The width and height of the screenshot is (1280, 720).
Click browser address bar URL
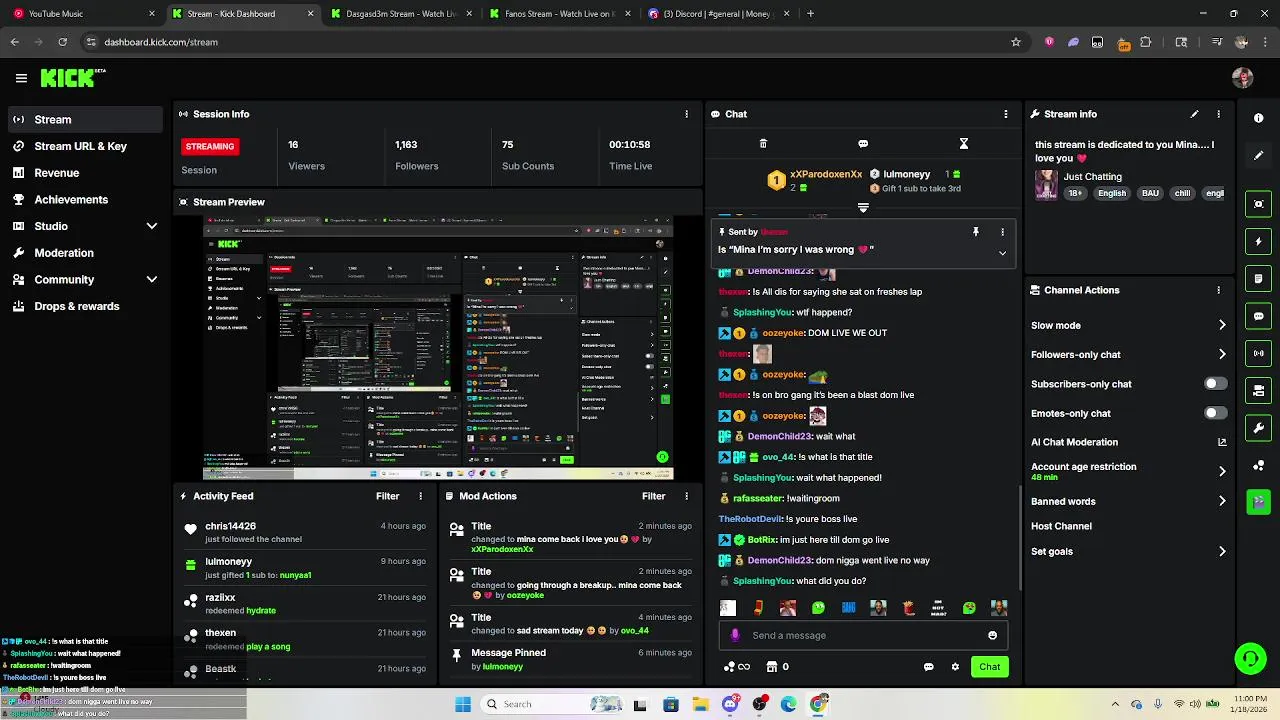point(161,42)
